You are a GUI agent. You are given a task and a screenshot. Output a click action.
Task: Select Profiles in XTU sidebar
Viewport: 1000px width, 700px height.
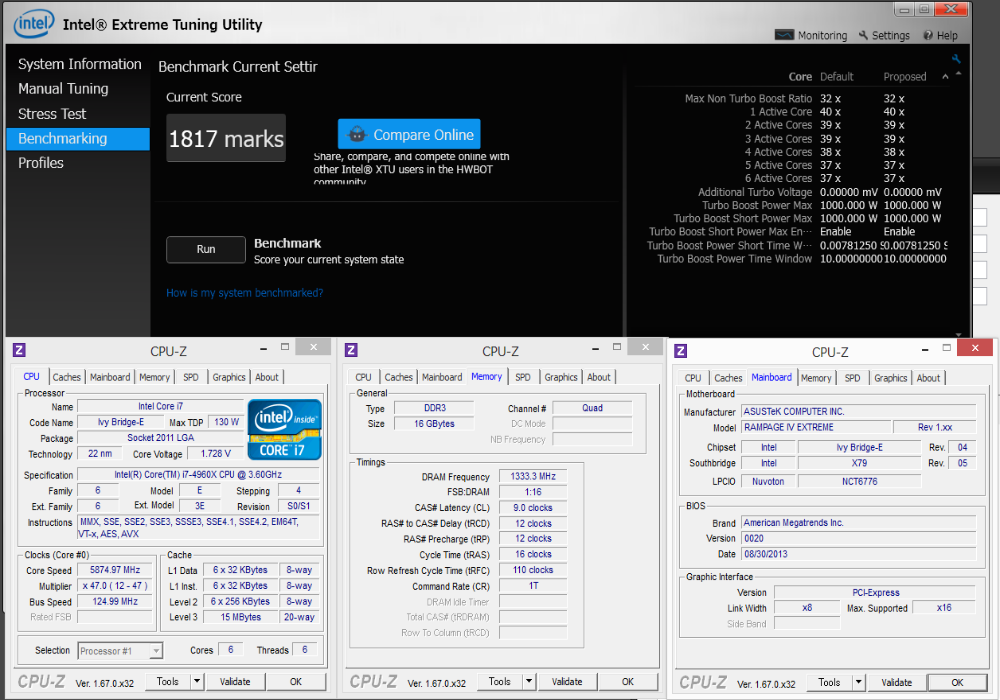tap(41, 163)
